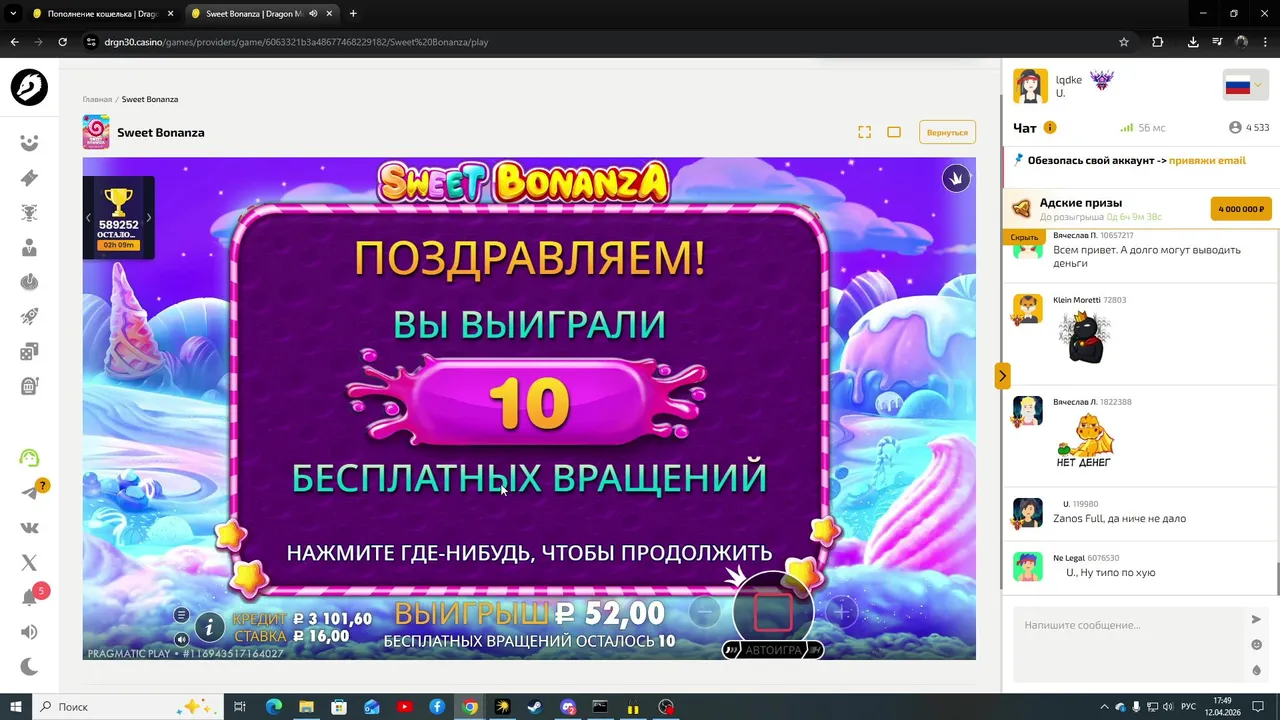This screenshot has width=1280, height=720.
Task: Toggle the in-game sound speaker icon
Action: (x=181, y=639)
